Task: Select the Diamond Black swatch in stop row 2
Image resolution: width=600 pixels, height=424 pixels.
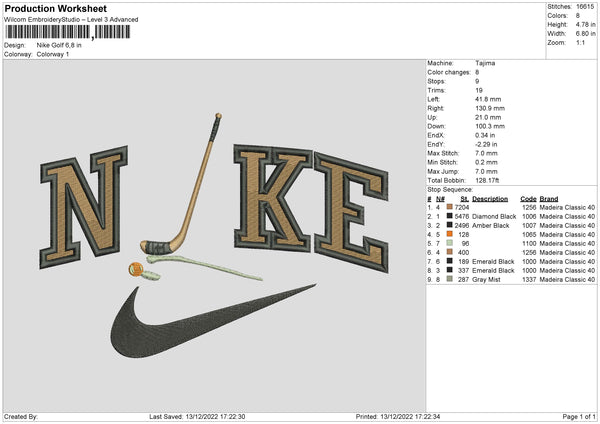Action: pyautogui.click(x=450, y=216)
